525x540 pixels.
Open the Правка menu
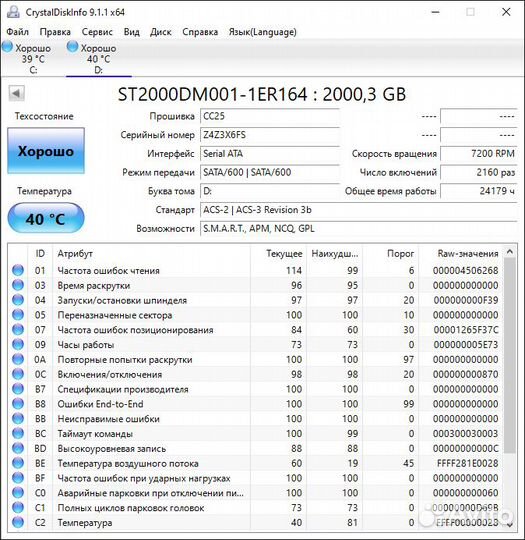tap(55, 32)
